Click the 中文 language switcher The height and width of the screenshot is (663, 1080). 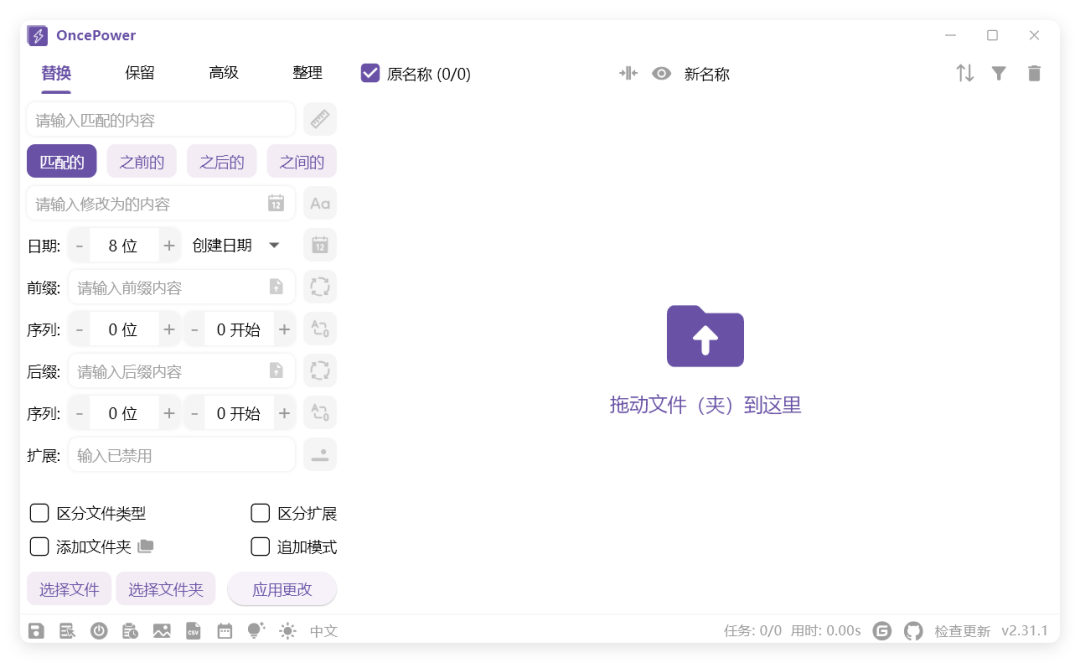(x=324, y=631)
